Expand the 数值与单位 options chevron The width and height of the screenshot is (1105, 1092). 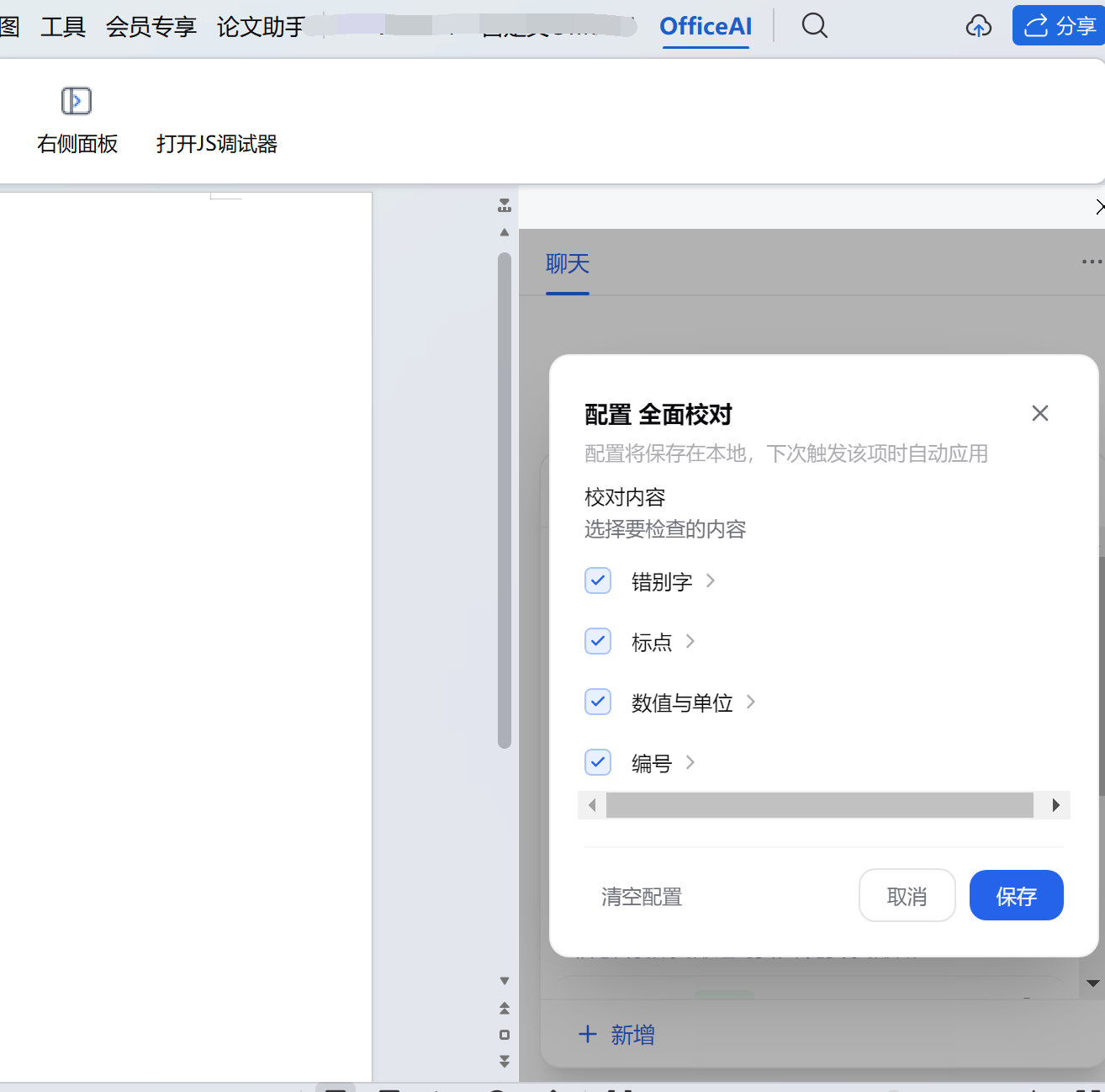pyautogui.click(x=751, y=702)
